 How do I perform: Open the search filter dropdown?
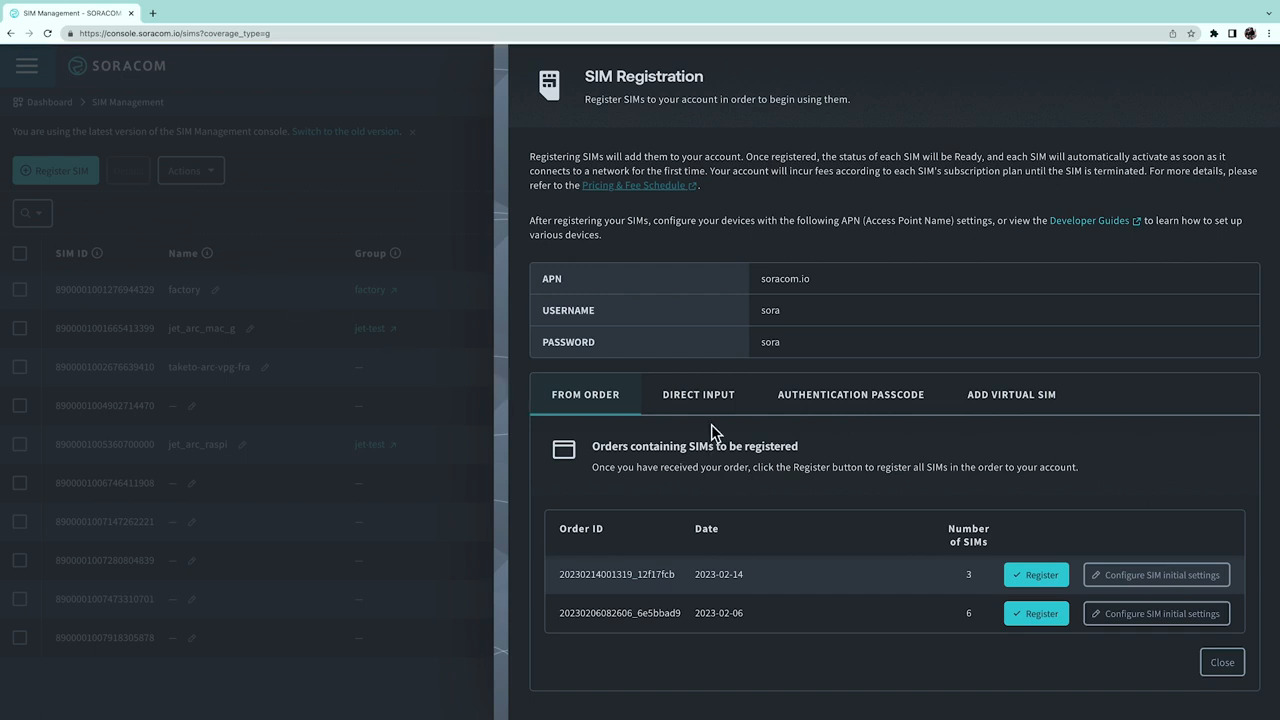[32, 213]
